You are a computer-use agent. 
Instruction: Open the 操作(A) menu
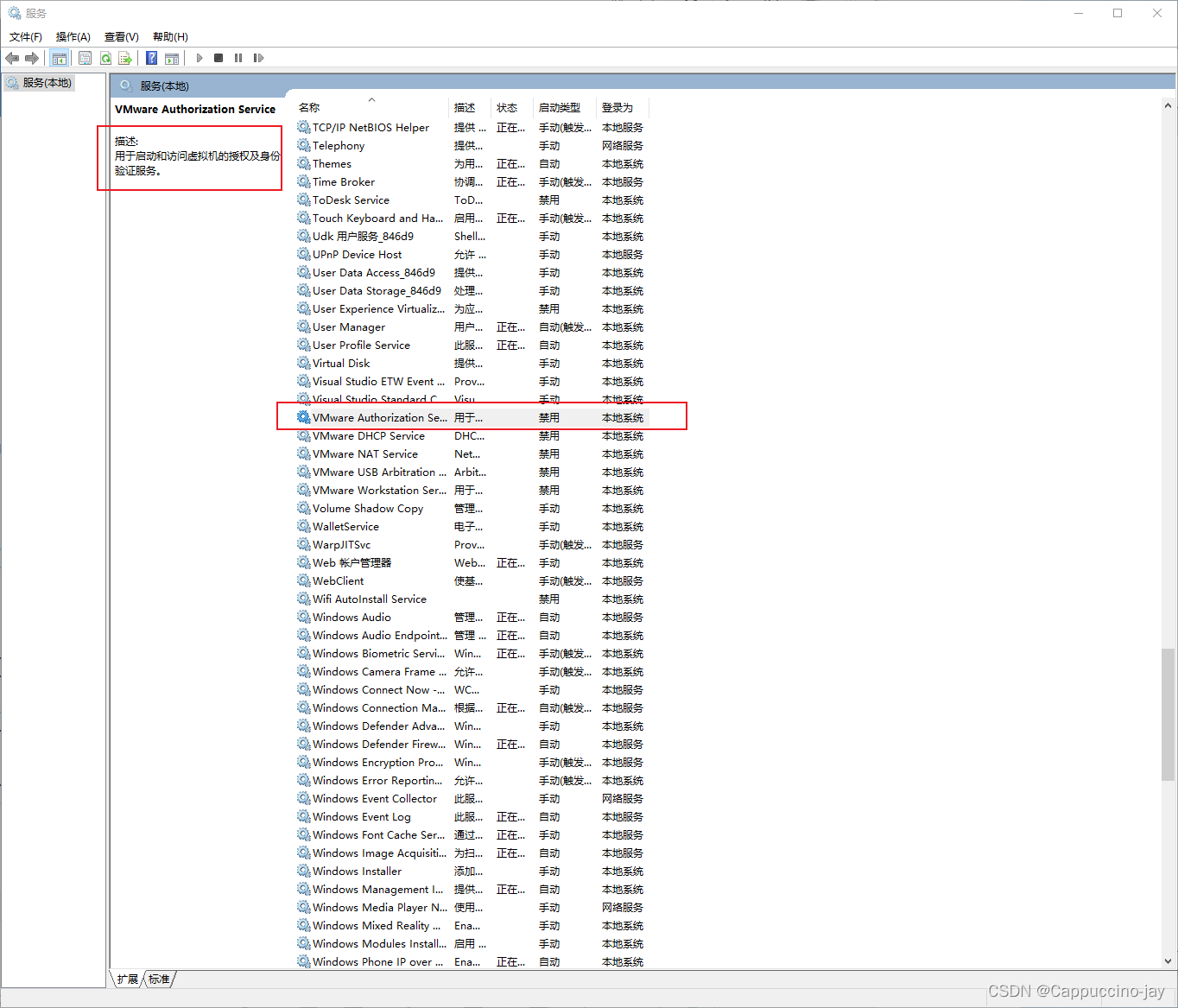tap(73, 36)
